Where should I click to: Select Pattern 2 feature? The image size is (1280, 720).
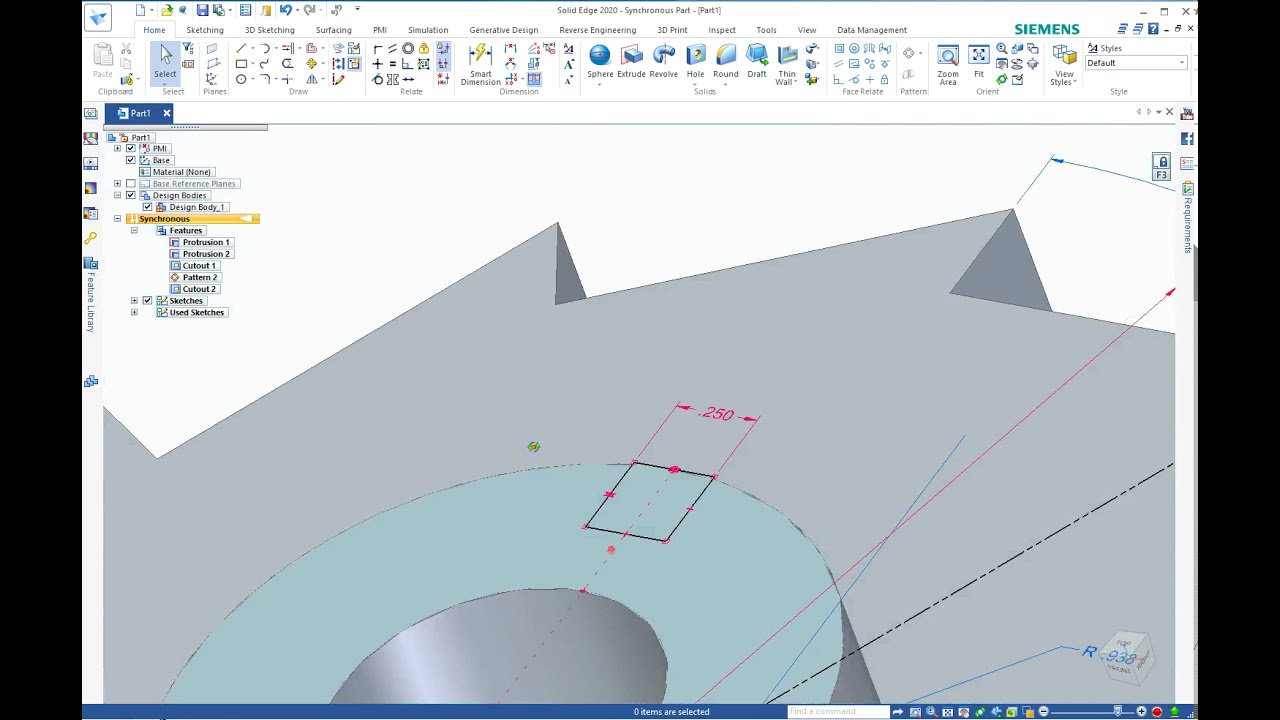[199, 277]
